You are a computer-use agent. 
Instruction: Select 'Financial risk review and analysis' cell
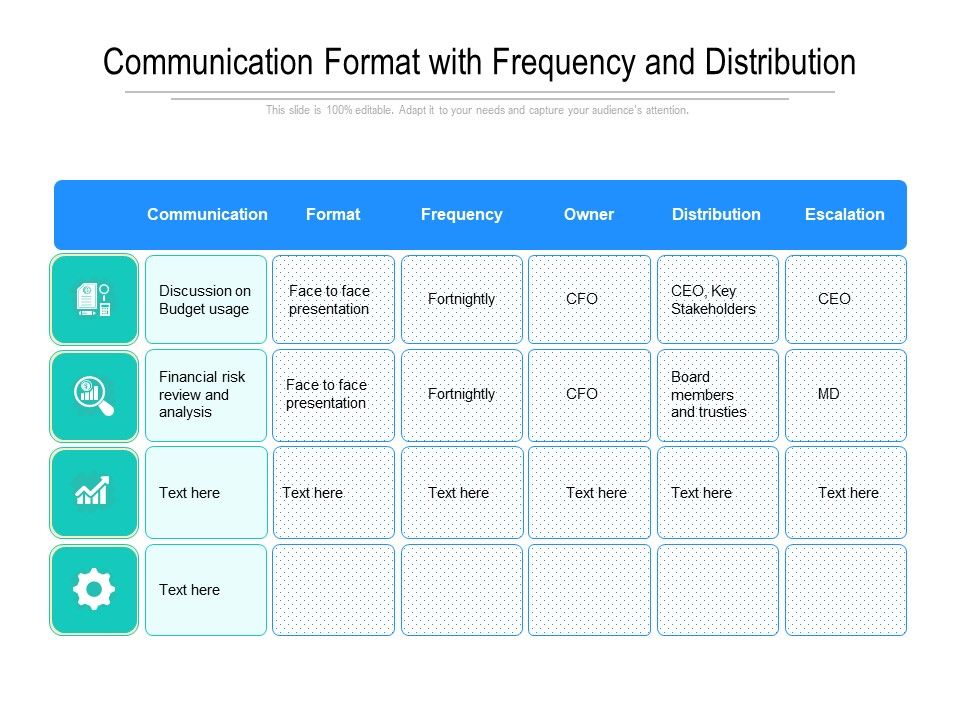pyautogui.click(x=206, y=396)
